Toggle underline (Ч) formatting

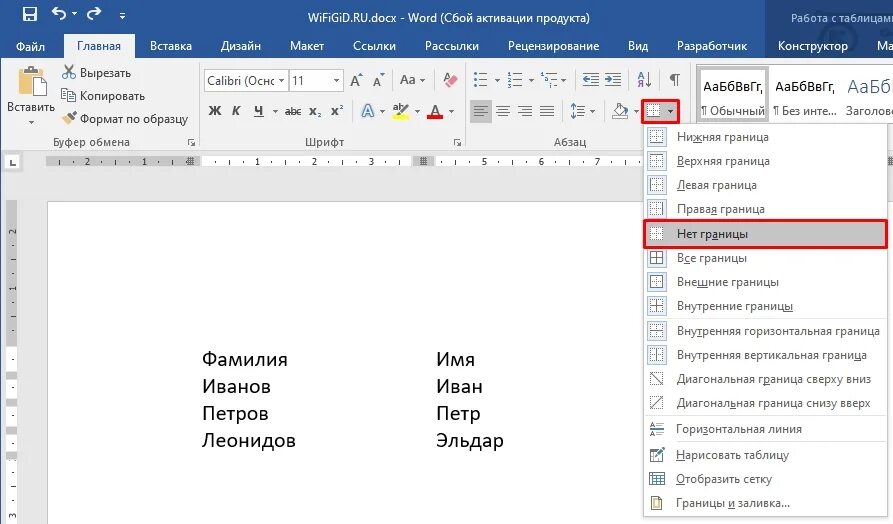pos(259,111)
